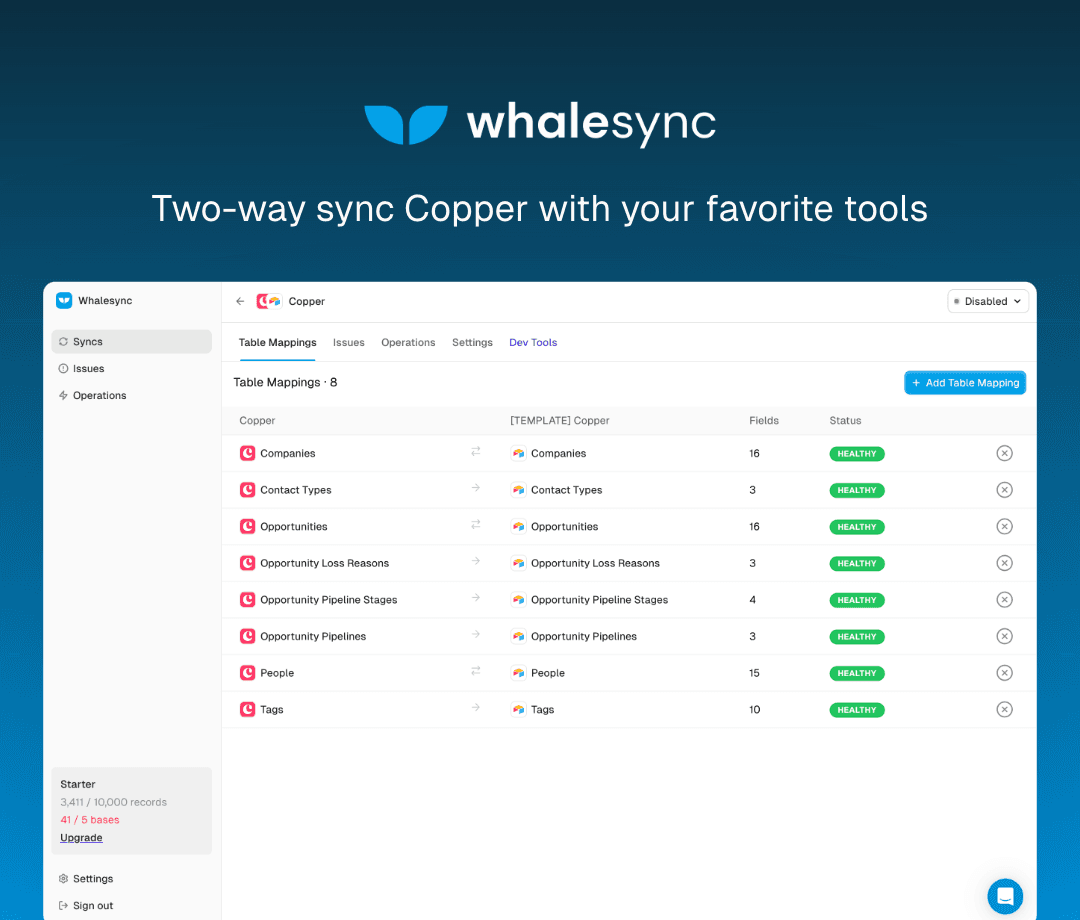Image resolution: width=1080 pixels, height=920 pixels.
Task: Remove the Opportunity Pipeline Stages mapping
Action: tap(1004, 599)
